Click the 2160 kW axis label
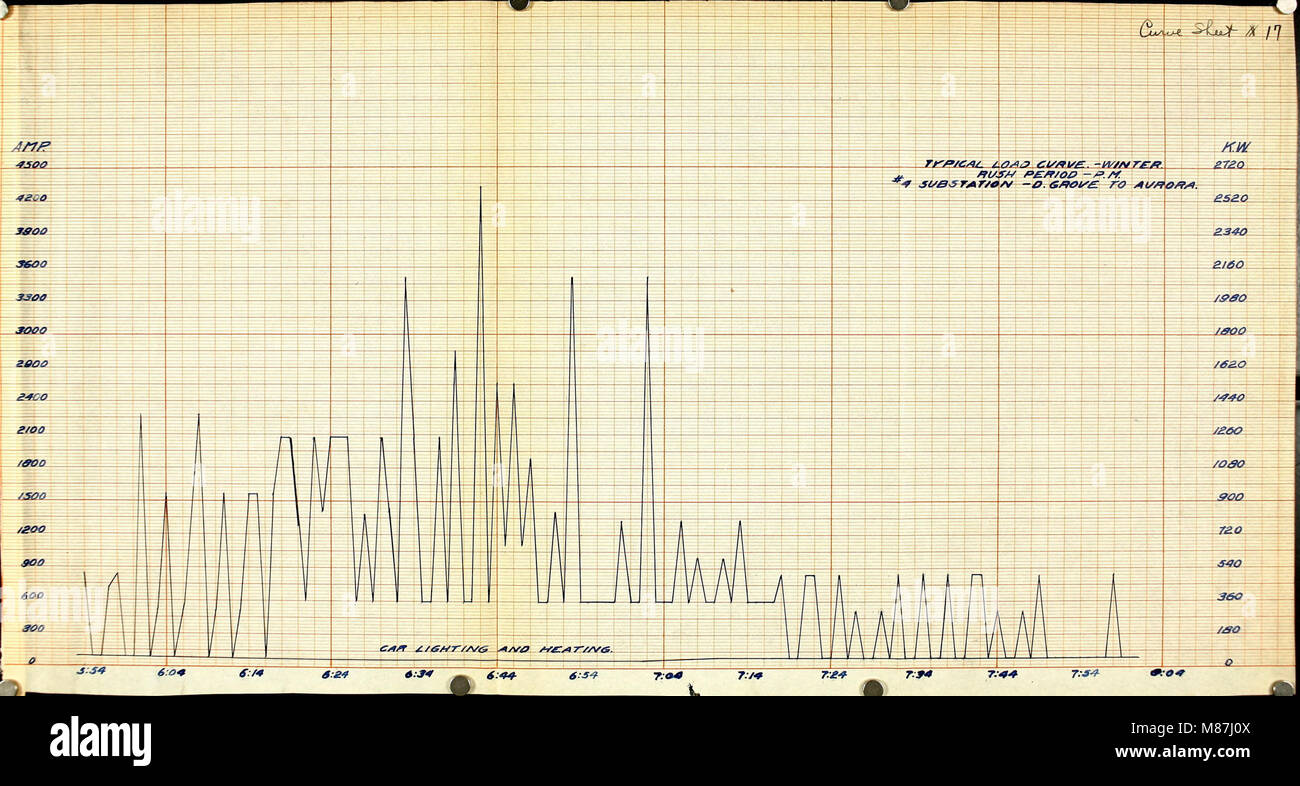1300x786 pixels. click(1230, 265)
